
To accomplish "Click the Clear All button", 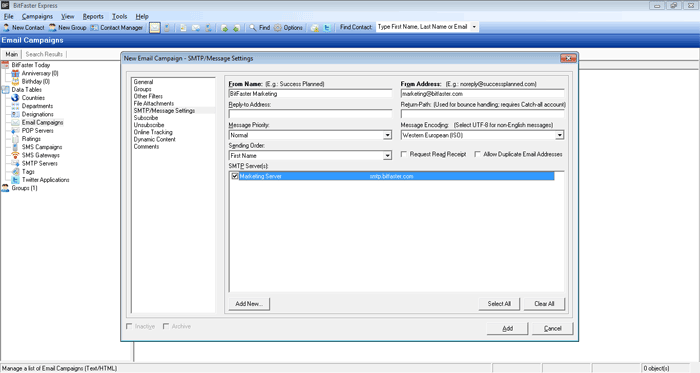I will pyautogui.click(x=544, y=304).
